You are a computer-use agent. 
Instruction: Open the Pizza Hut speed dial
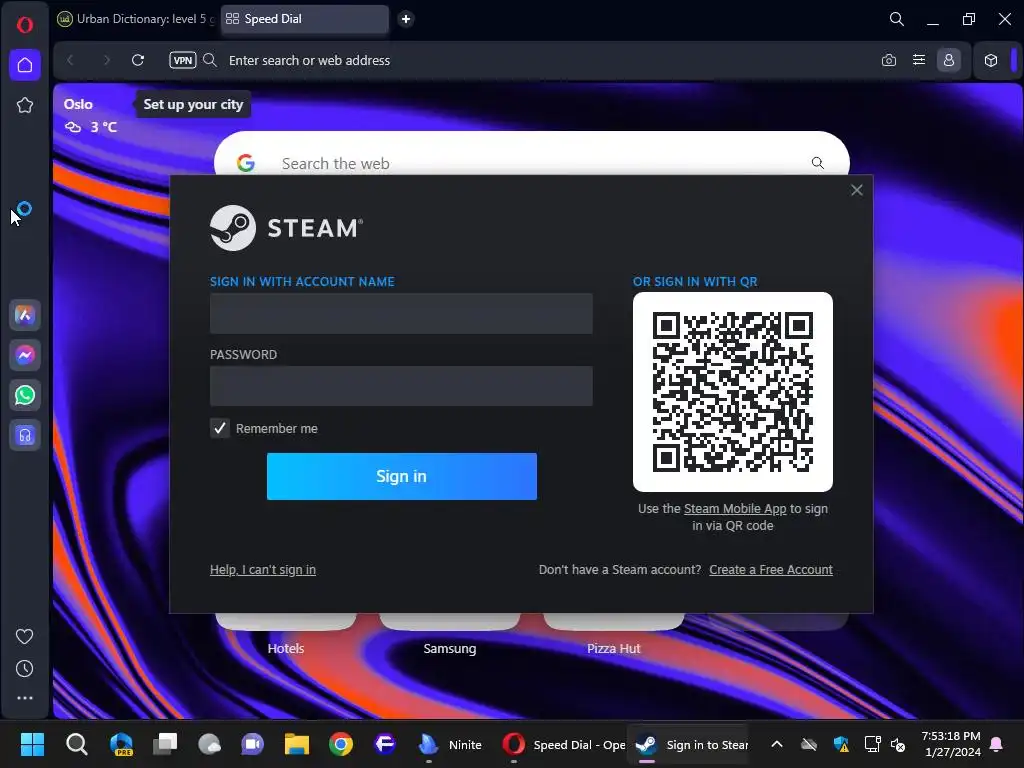click(x=613, y=648)
